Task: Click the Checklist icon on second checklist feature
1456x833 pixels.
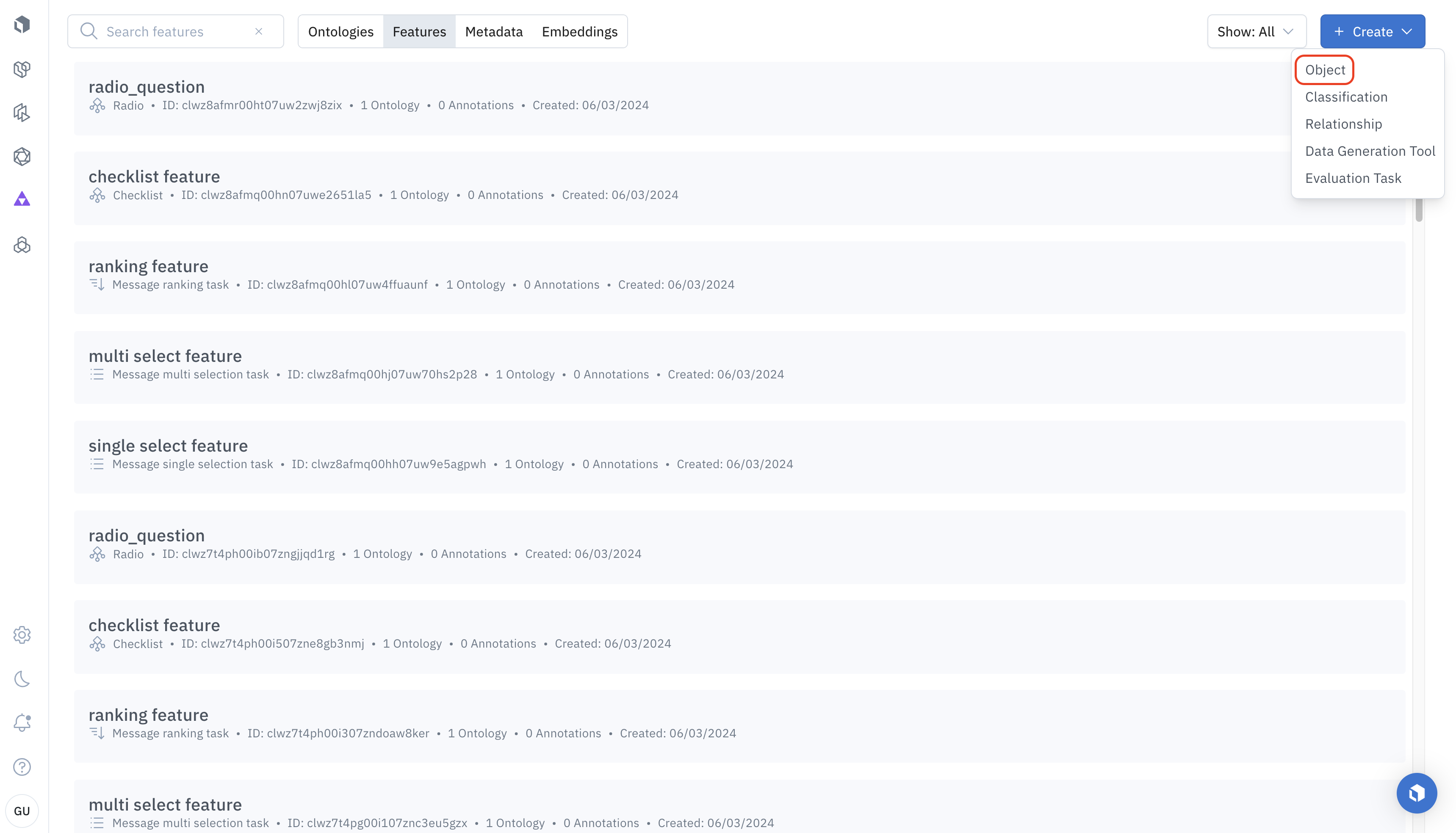Action: click(x=97, y=644)
